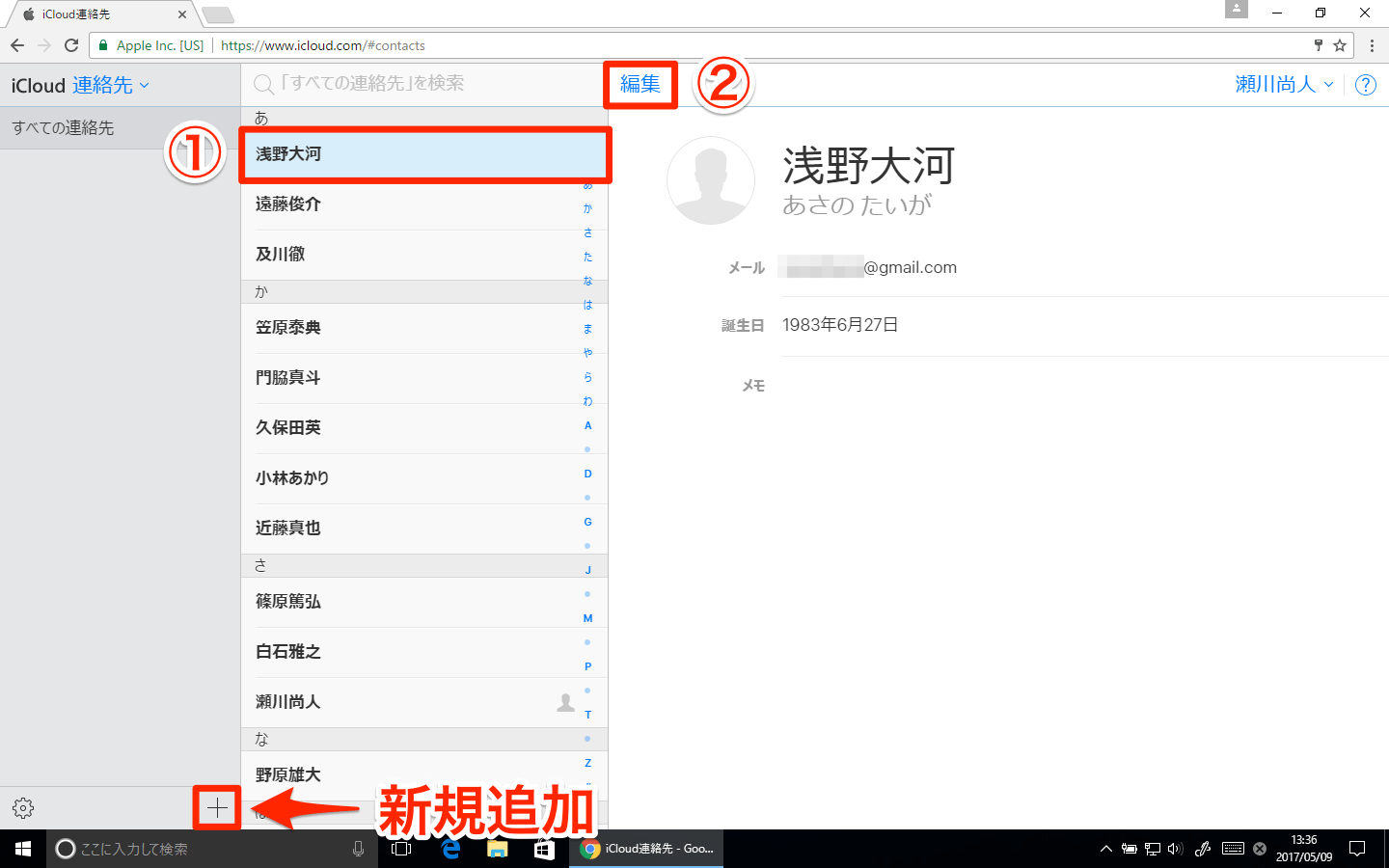Open the 瀬川尚人 account dropdown
The height and width of the screenshot is (868, 1389).
pyautogui.click(x=1284, y=85)
